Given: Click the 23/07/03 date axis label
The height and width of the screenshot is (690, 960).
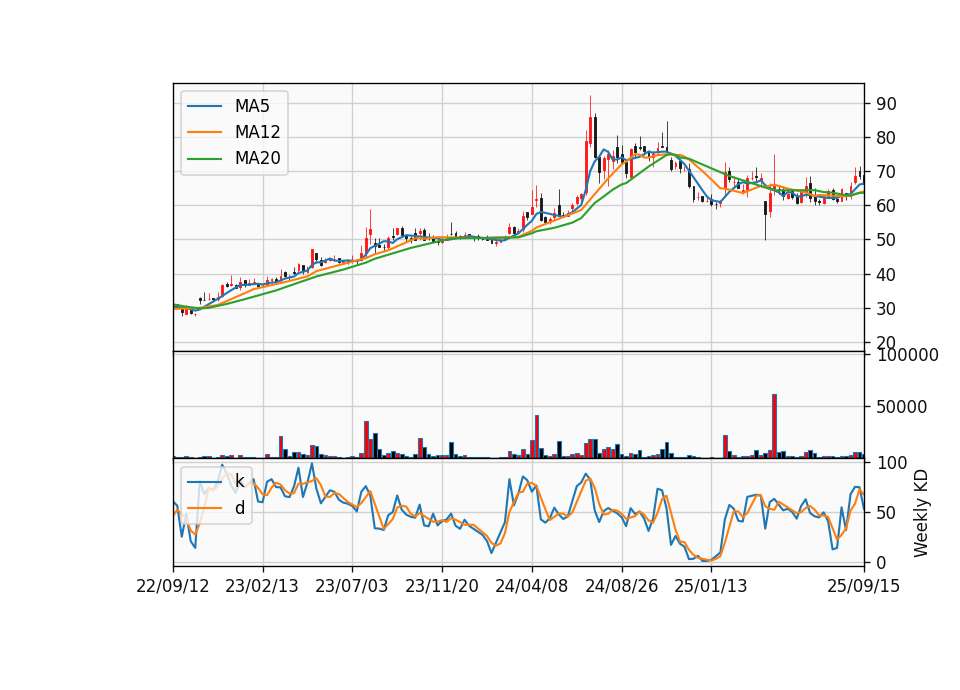Looking at the screenshot, I should 351,586.
